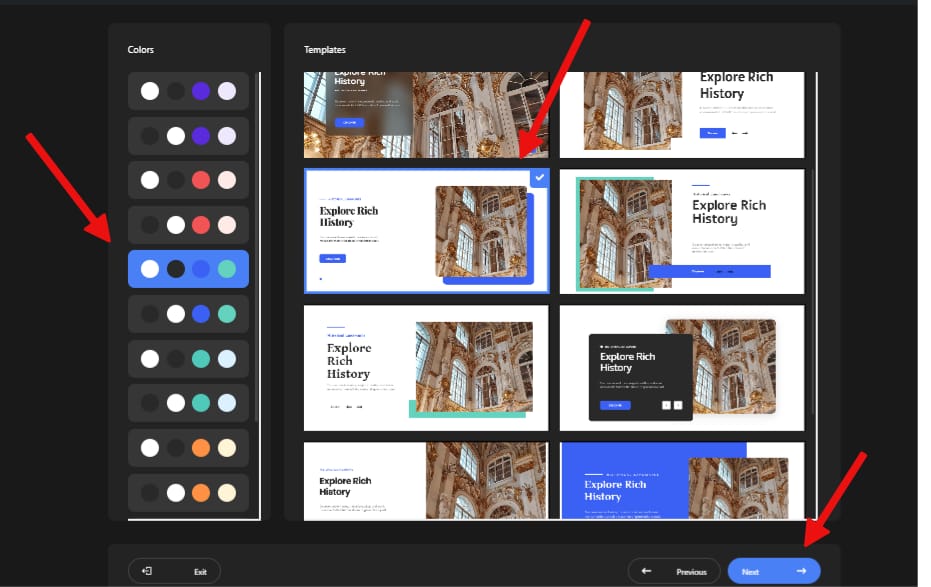Click the exit door icon
Viewport: 931px width, 587px height.
pos(147,571)
